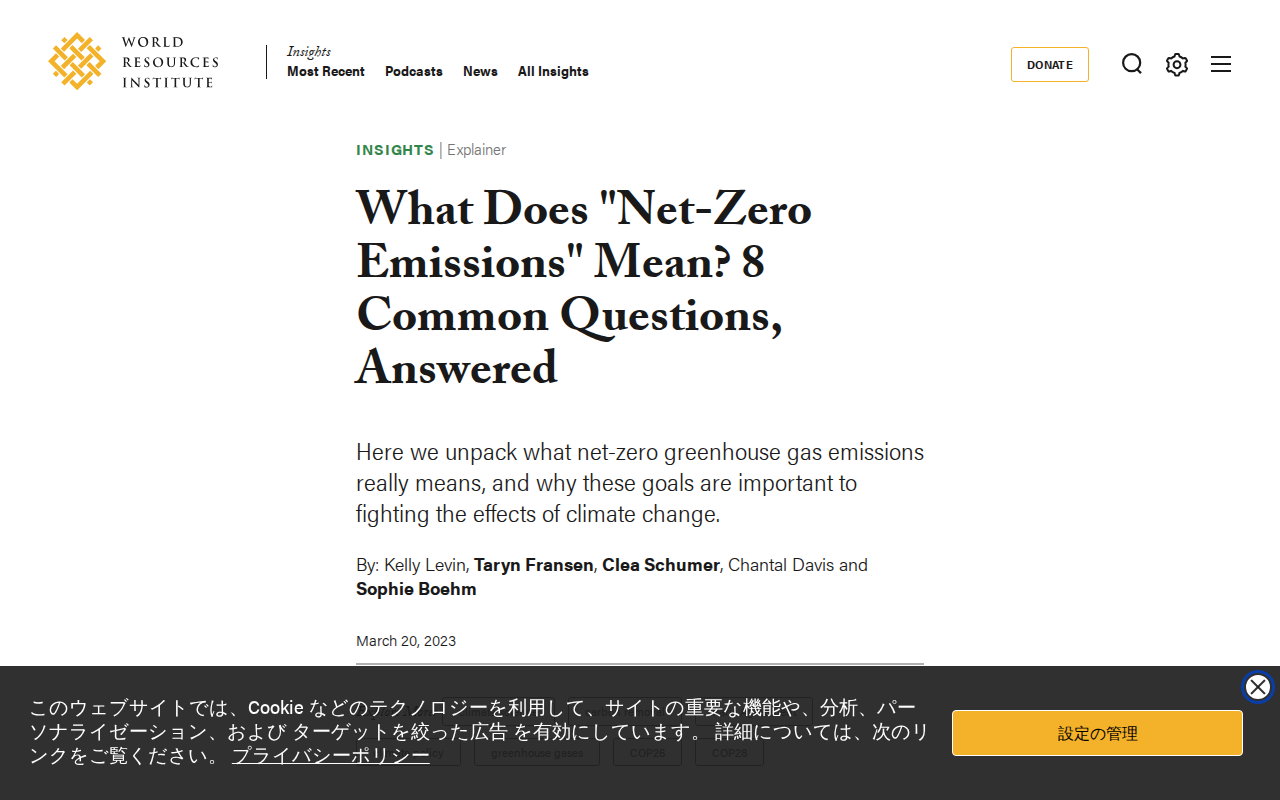Close the cookie banner
Viewport: 1280px width, 800px height.
(1258, 687)
